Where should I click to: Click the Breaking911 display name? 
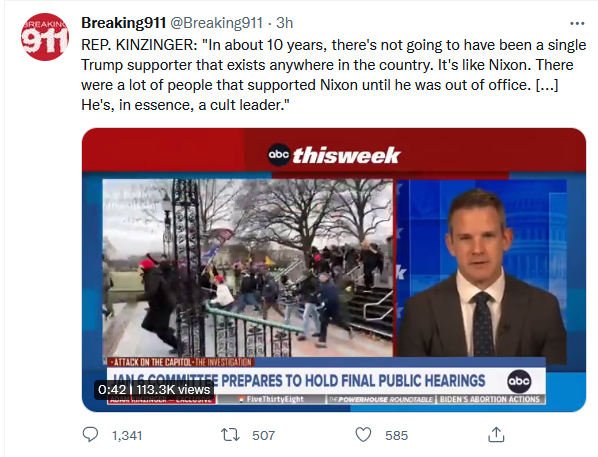123,23
